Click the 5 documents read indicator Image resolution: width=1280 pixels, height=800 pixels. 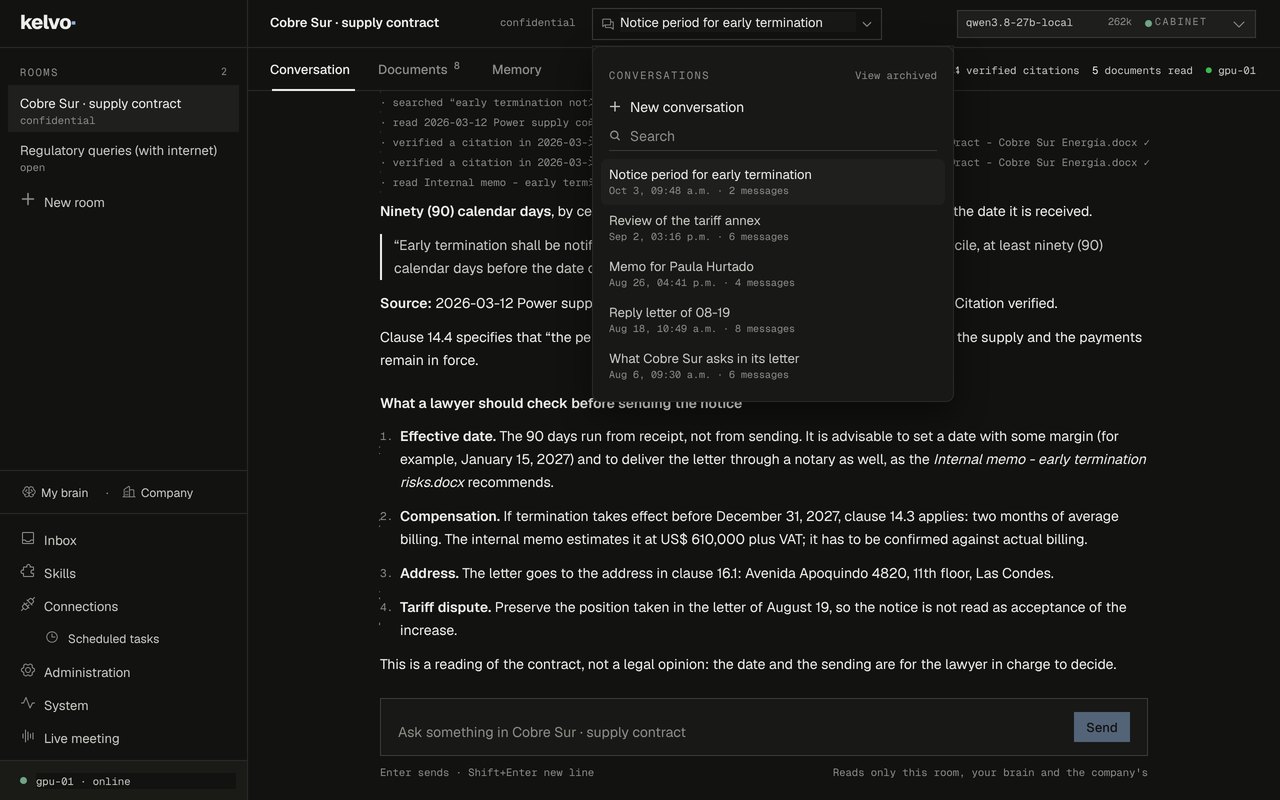pos(1142,71)
